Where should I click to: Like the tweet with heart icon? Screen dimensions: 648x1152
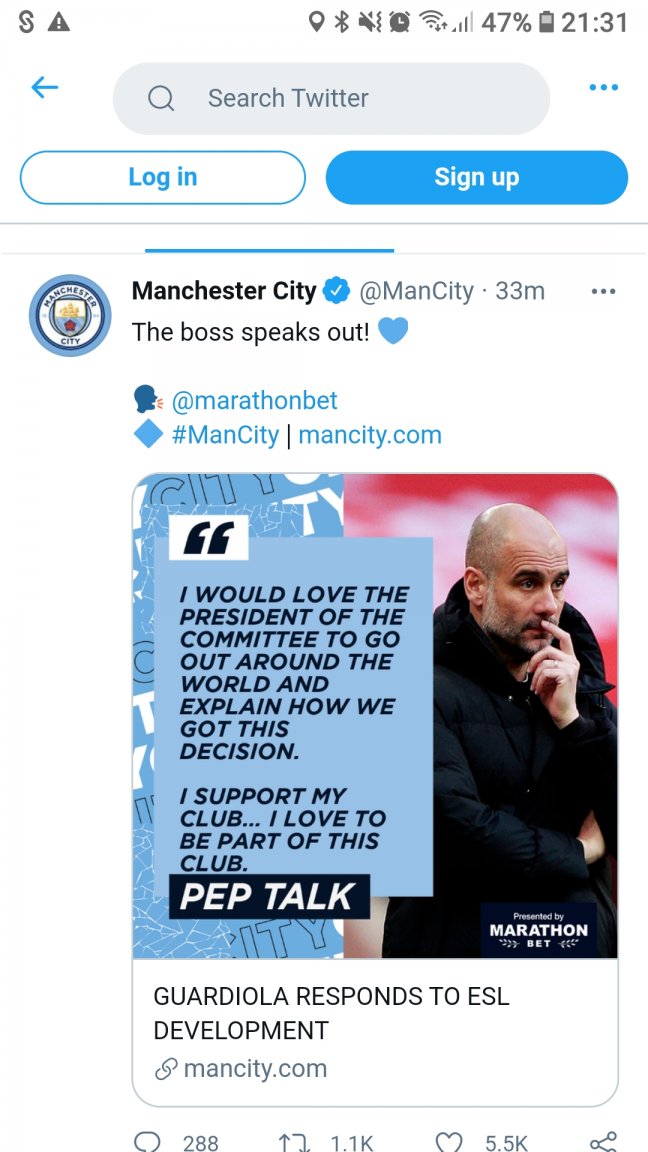click(450, 1142)
